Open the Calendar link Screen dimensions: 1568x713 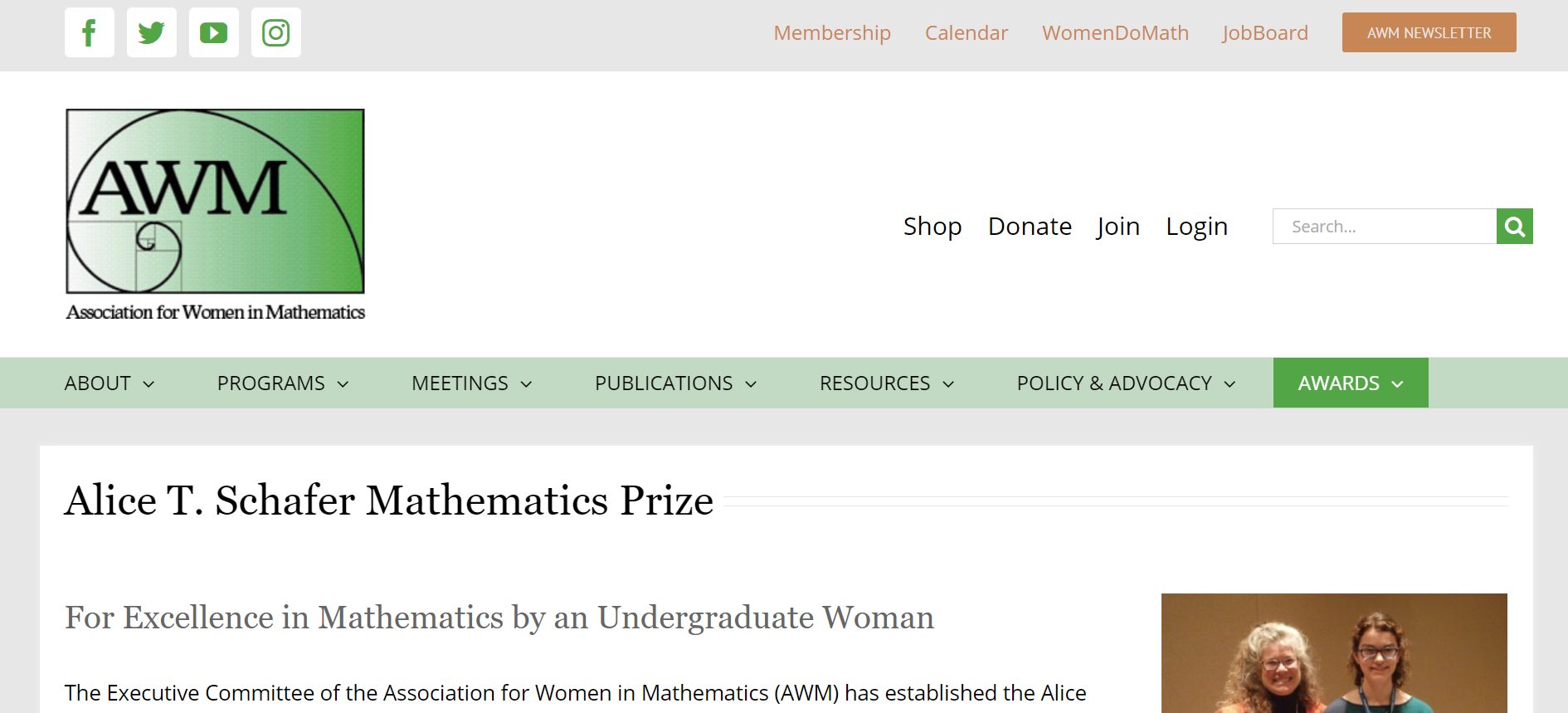(x=967, y=33)
